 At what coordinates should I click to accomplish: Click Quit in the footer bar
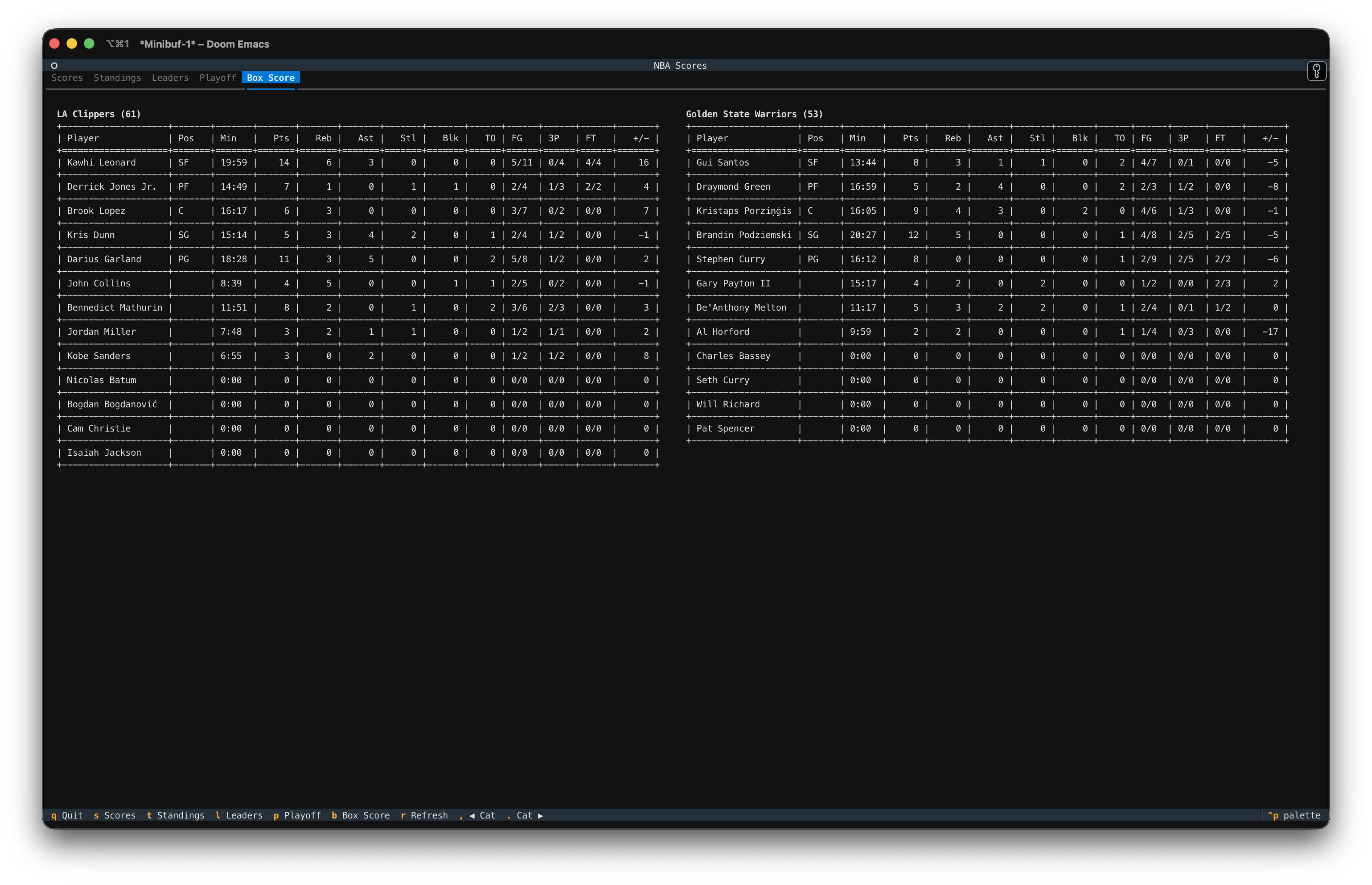[66, 815]
